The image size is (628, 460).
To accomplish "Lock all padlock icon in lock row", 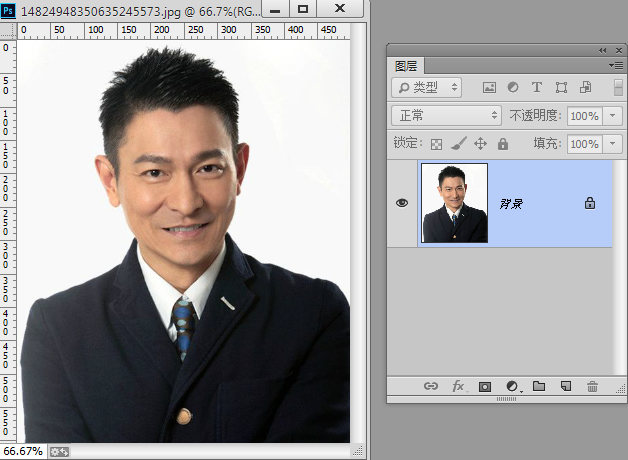I will pos(503,144).
